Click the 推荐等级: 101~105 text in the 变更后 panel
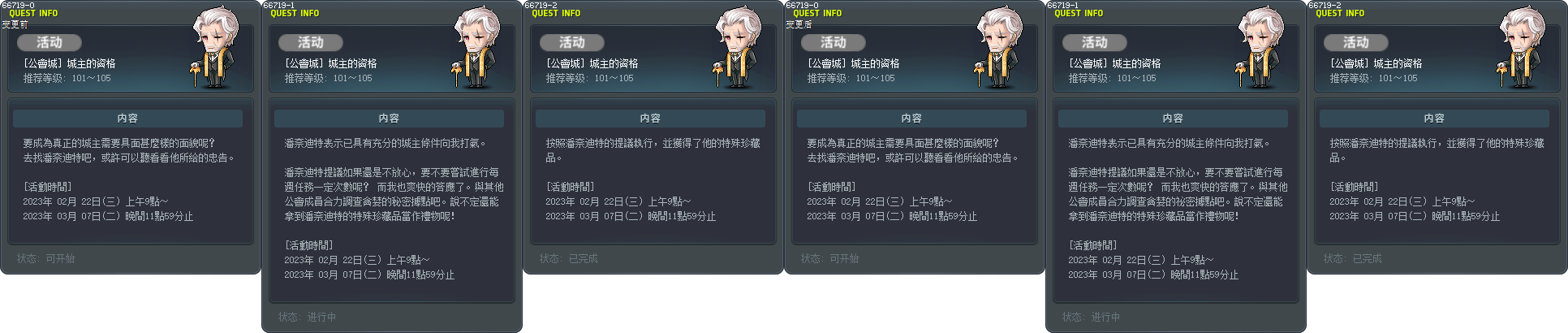 tap(851, 78)
